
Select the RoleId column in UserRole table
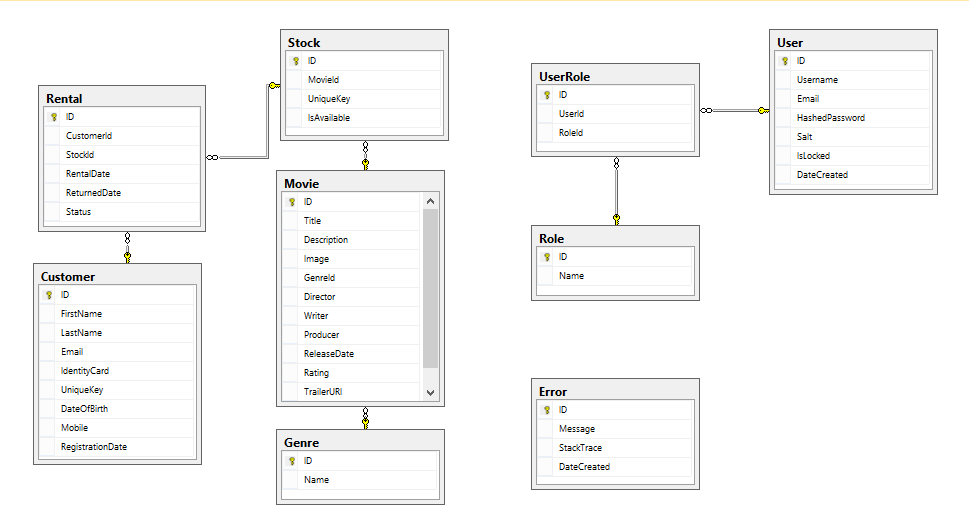click(571, 133)
